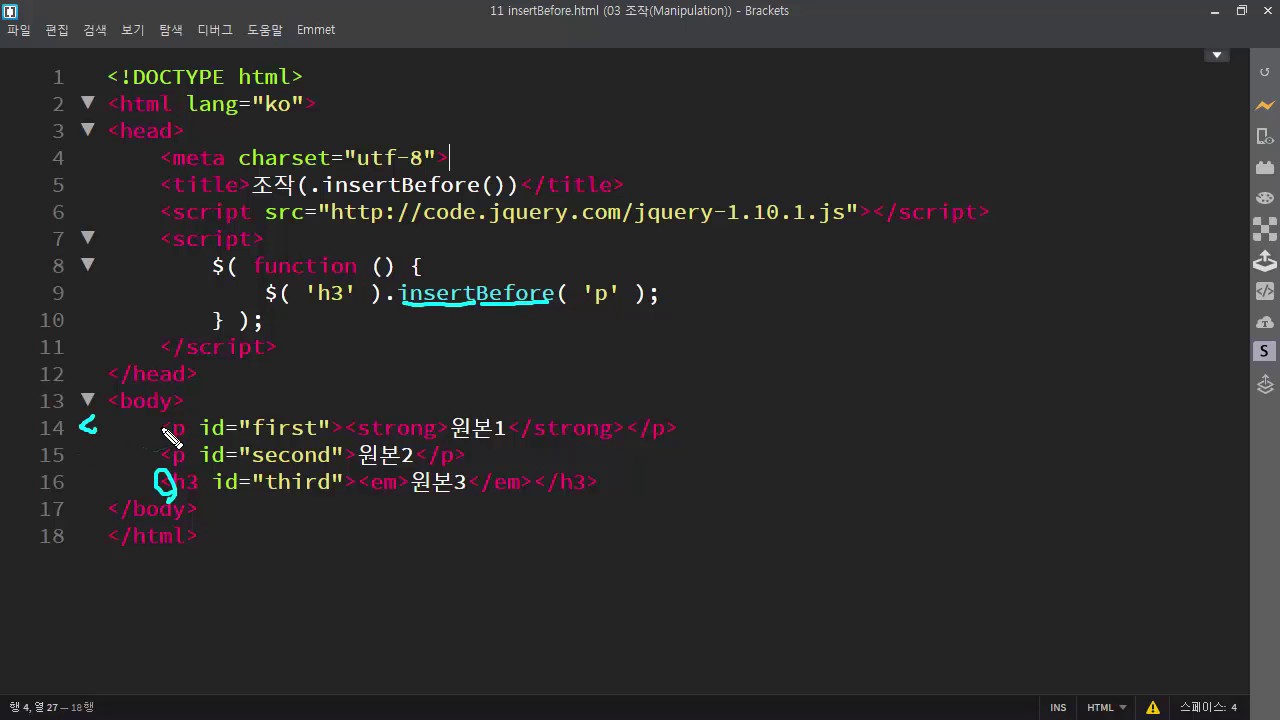Click the "third" id value on line 16
The width and height of the screenshot is (1280, 720).
tap(298, 482)
